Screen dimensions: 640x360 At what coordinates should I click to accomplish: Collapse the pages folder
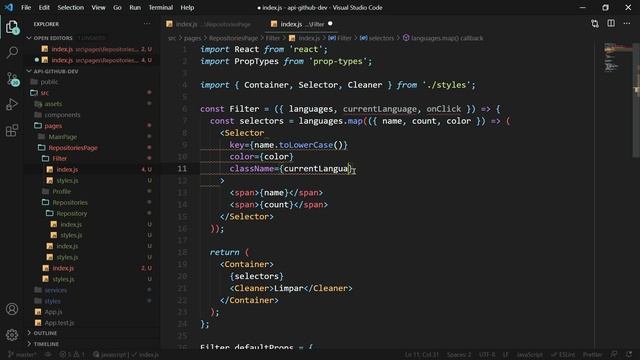53,126
